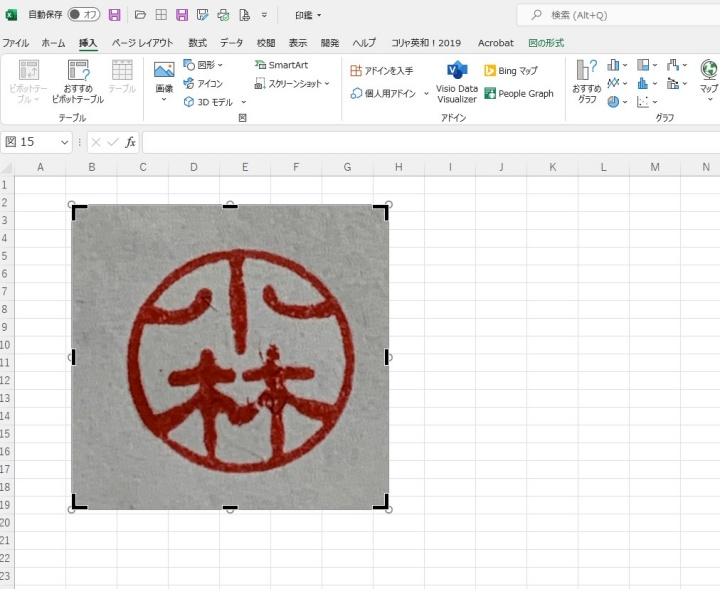
Task: Click the combo chart icon
Action: pos(673,83)
